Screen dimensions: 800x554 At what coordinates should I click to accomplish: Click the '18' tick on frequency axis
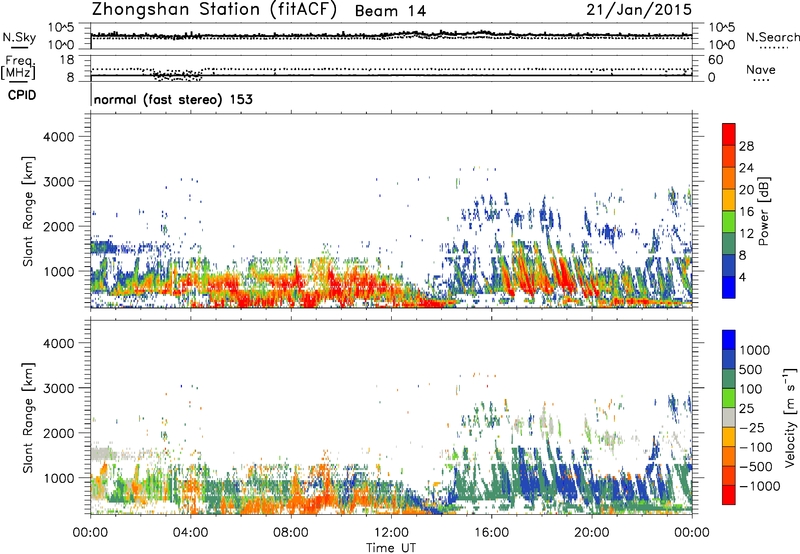(67, 60)
